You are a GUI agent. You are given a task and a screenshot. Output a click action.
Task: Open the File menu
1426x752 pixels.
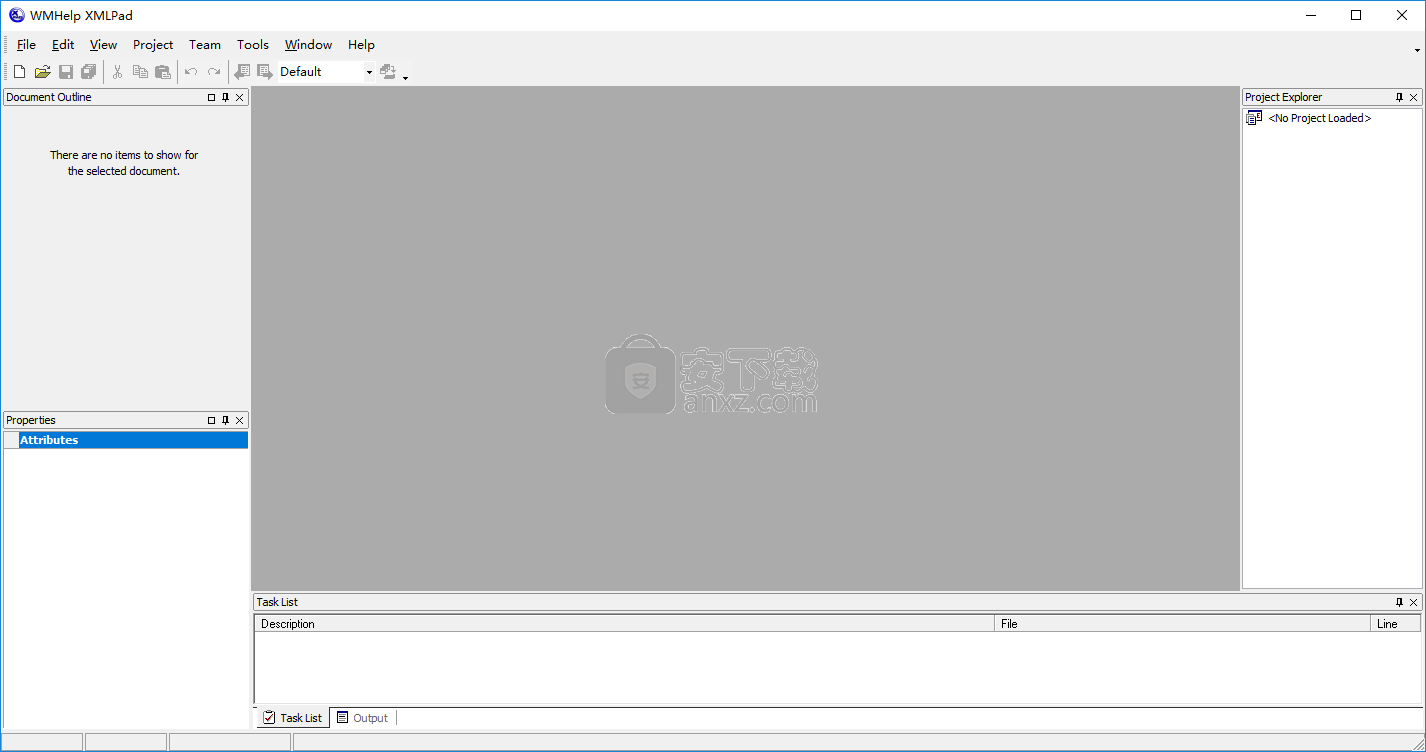26,45
